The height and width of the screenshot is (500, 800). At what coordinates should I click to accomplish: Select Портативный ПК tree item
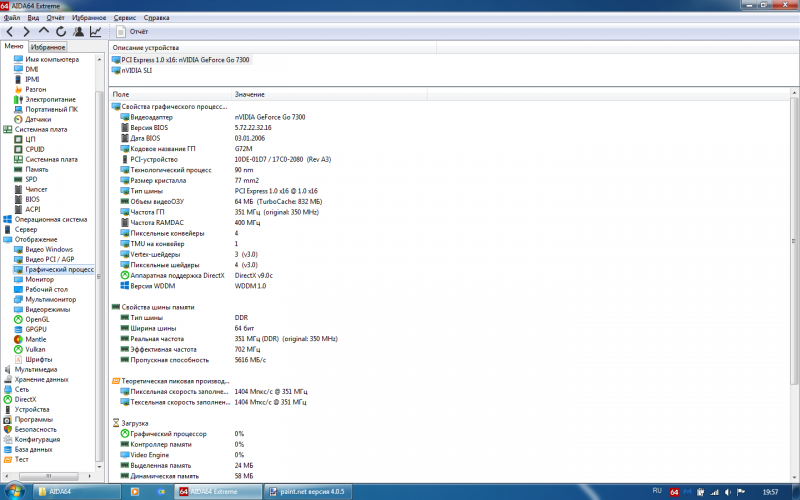[52, 109]
